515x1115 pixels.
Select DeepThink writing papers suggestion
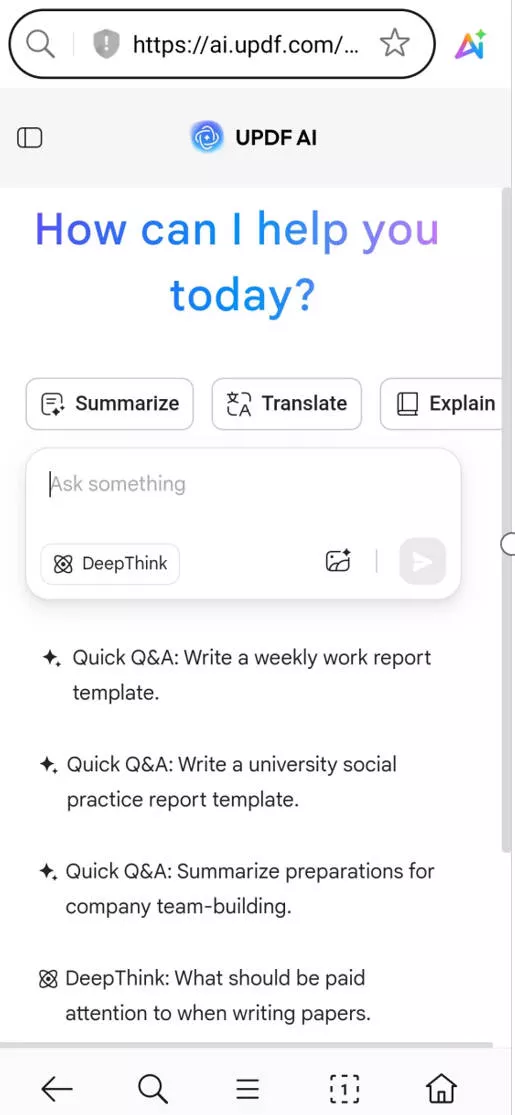(205, 995)
